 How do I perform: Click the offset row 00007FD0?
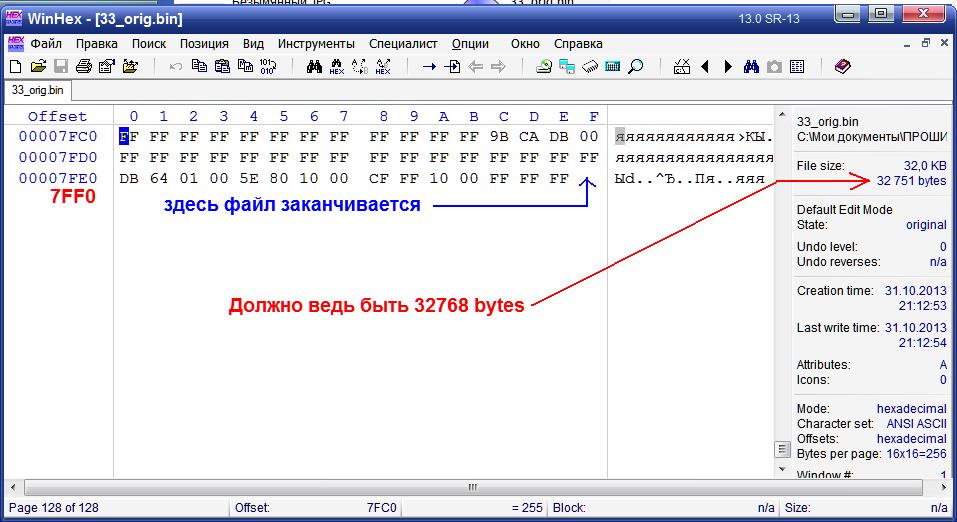58,158
